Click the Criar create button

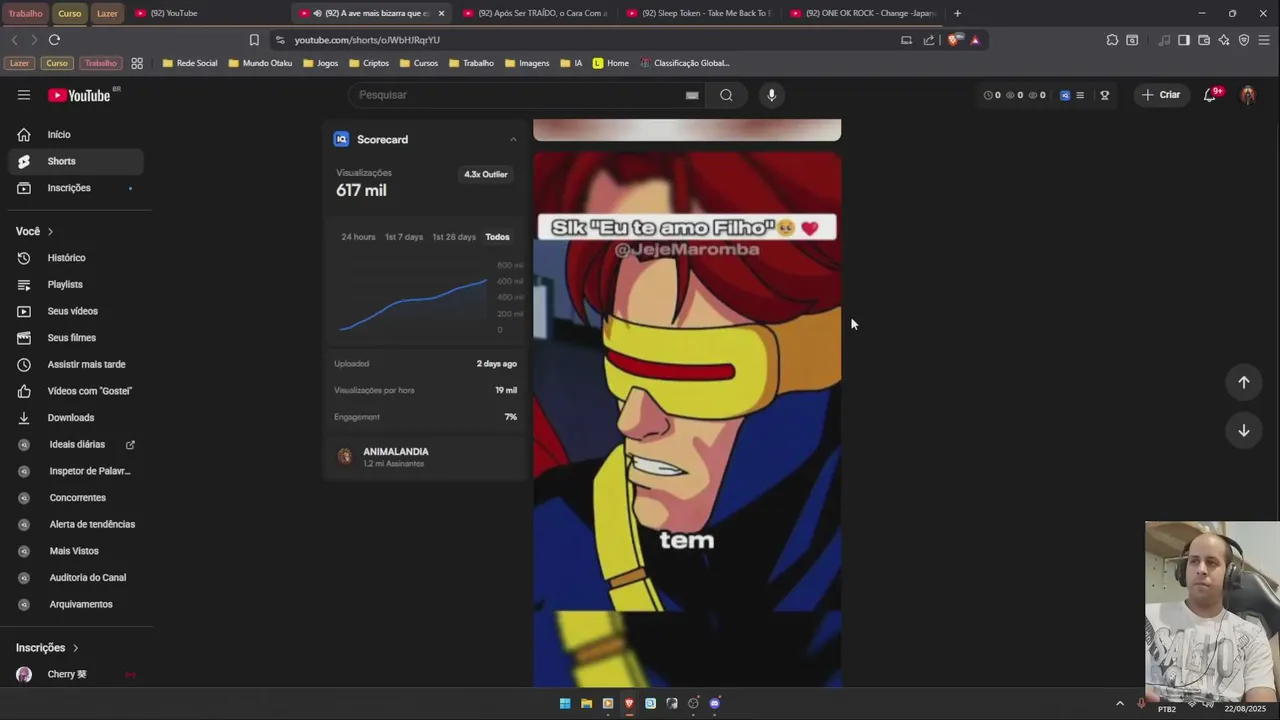1161,95
